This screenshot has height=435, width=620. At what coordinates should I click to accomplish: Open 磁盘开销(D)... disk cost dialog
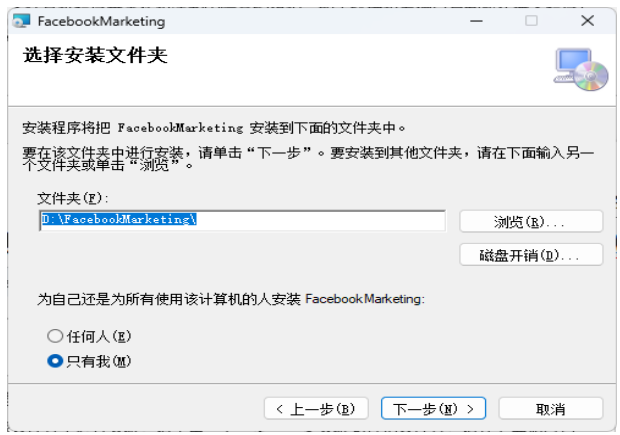click(x=531, y=255)
